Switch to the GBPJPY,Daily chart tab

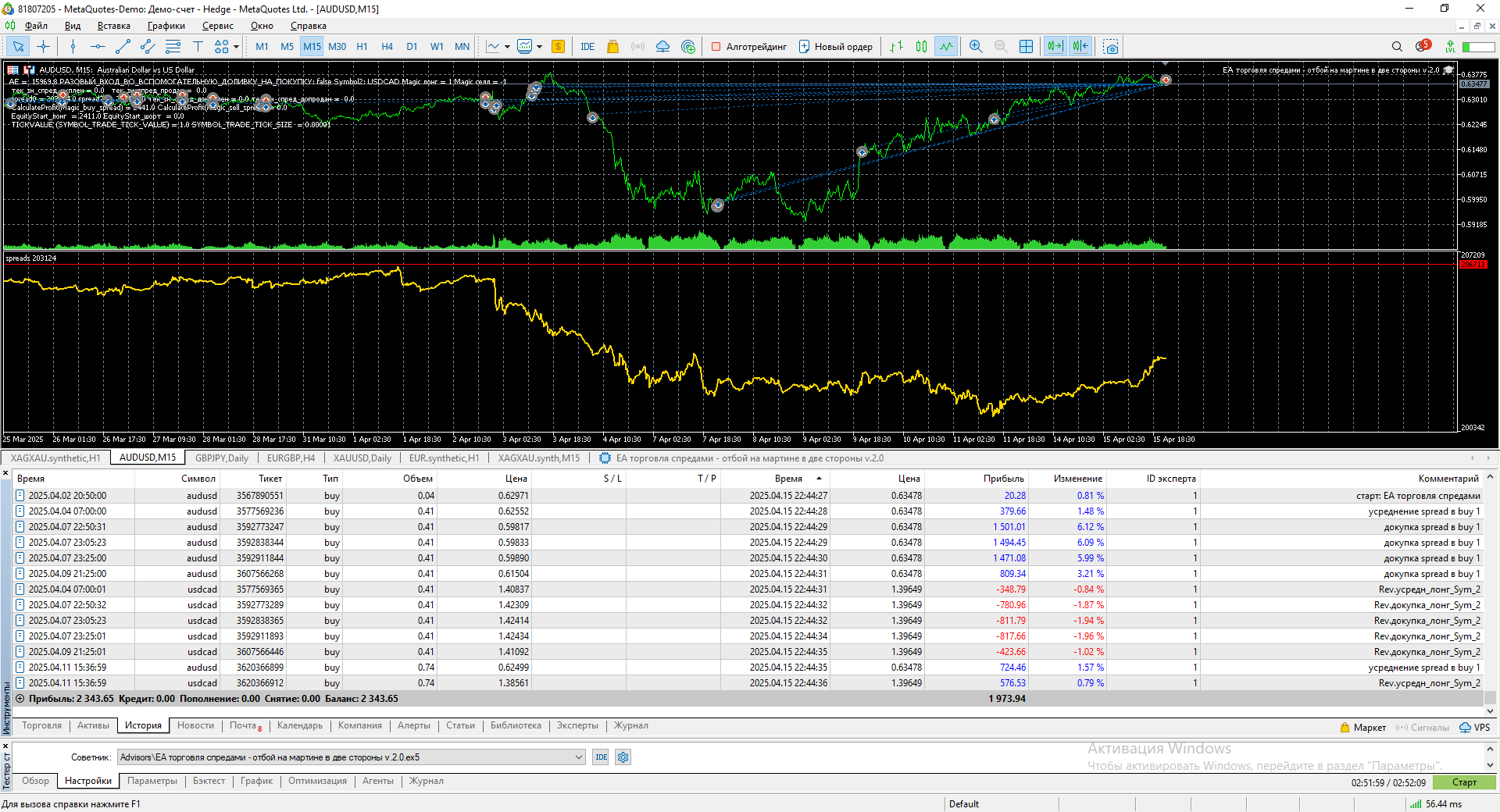point(222,458)
